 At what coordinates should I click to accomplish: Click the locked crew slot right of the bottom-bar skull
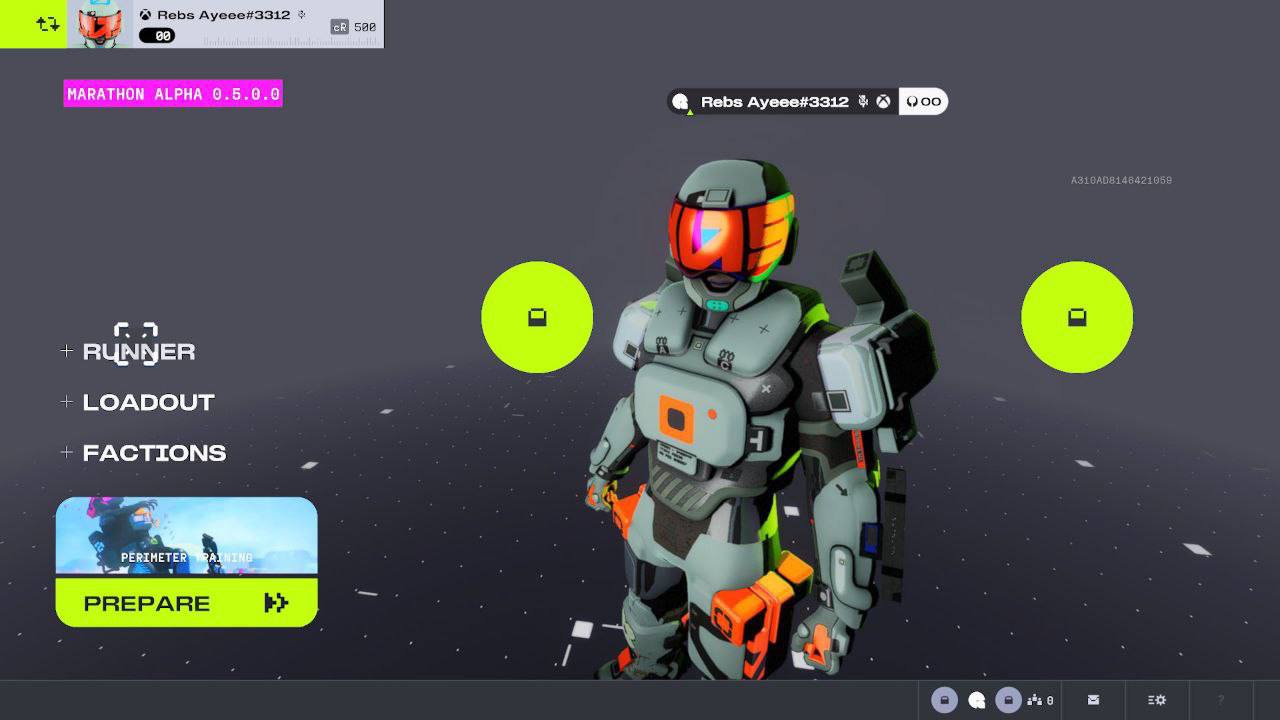click(1008, 700)
